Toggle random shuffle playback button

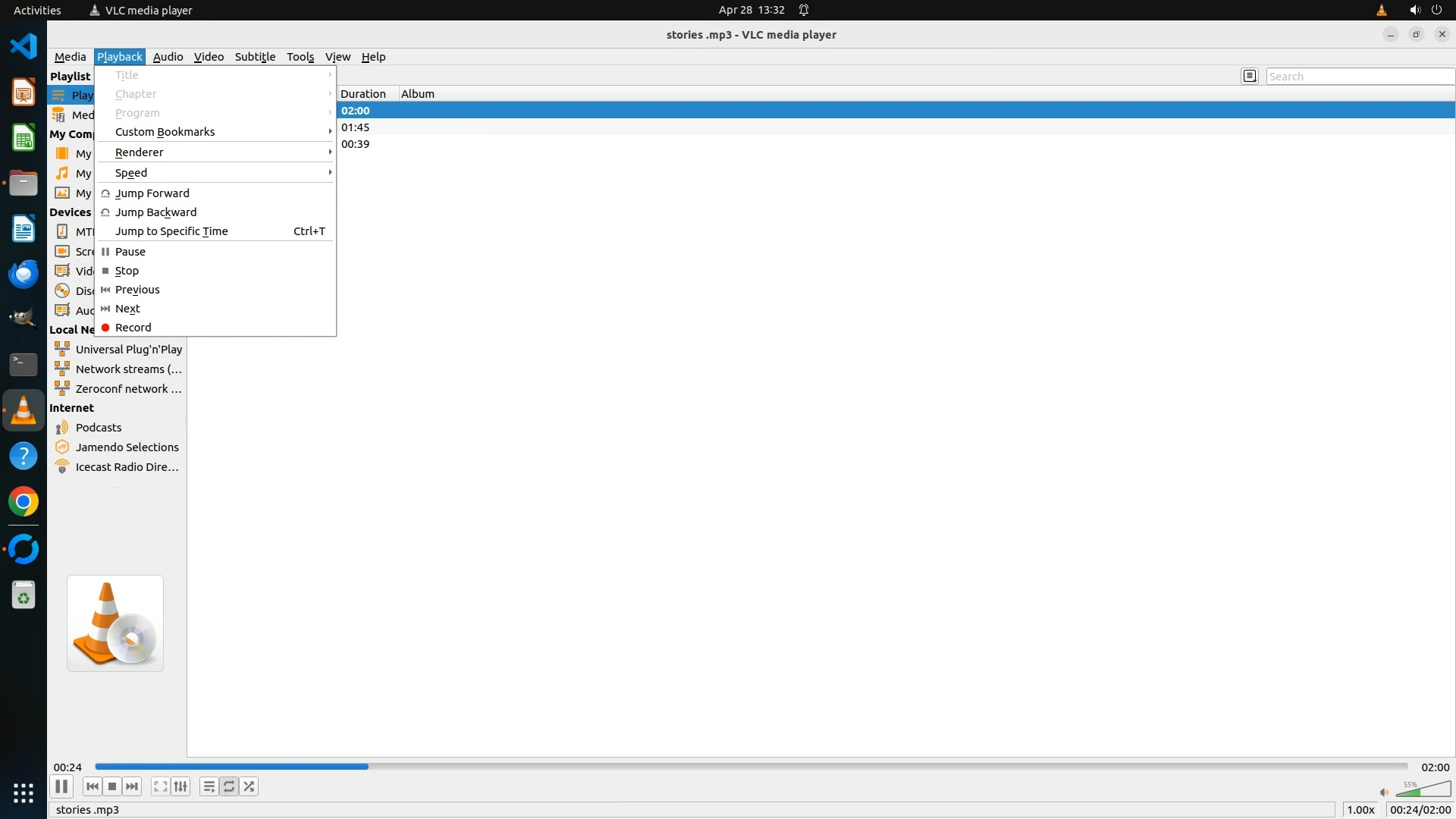pos(249,786)
